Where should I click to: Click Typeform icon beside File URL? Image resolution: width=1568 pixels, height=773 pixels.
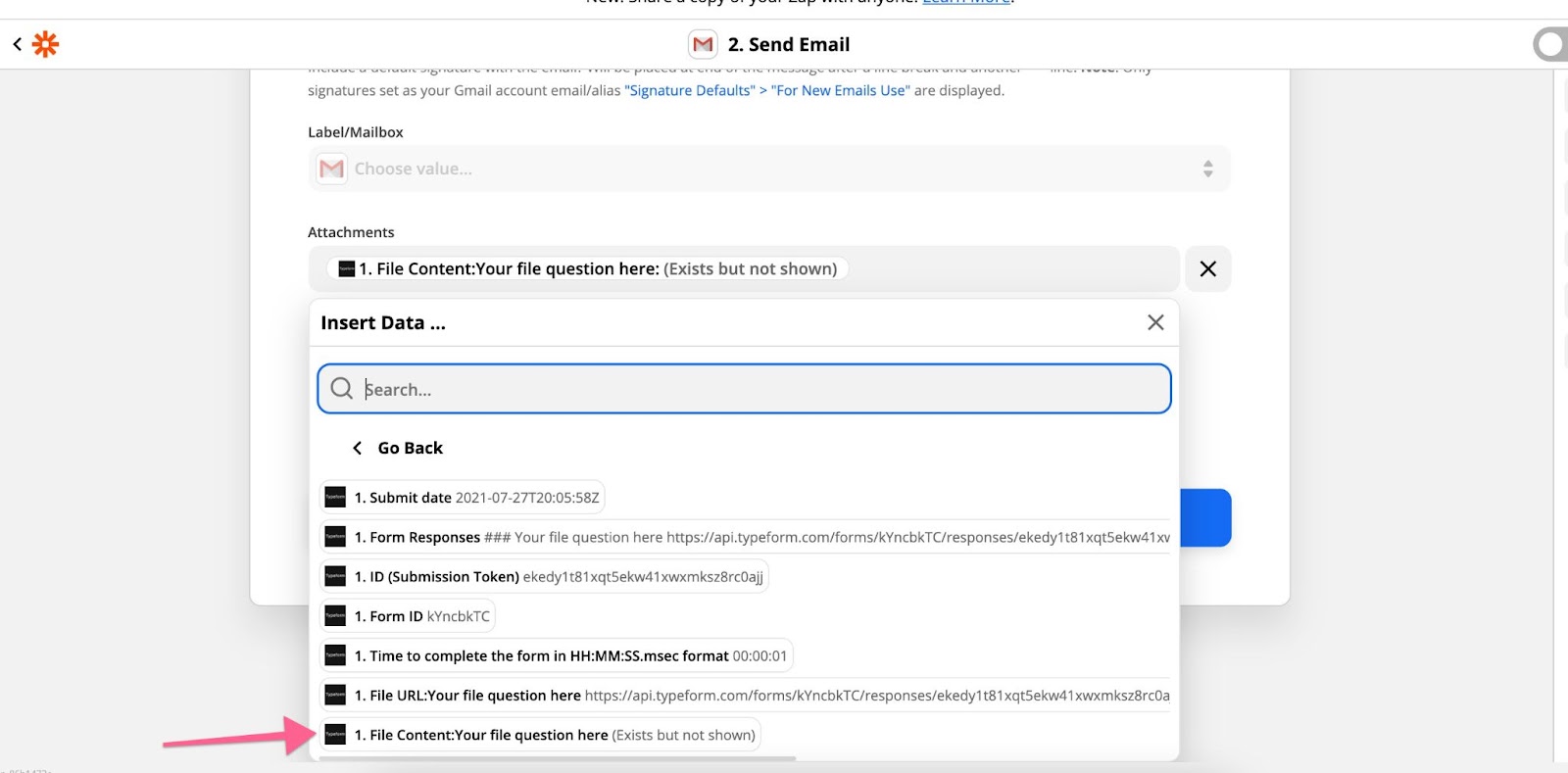[x=335, y=696]
